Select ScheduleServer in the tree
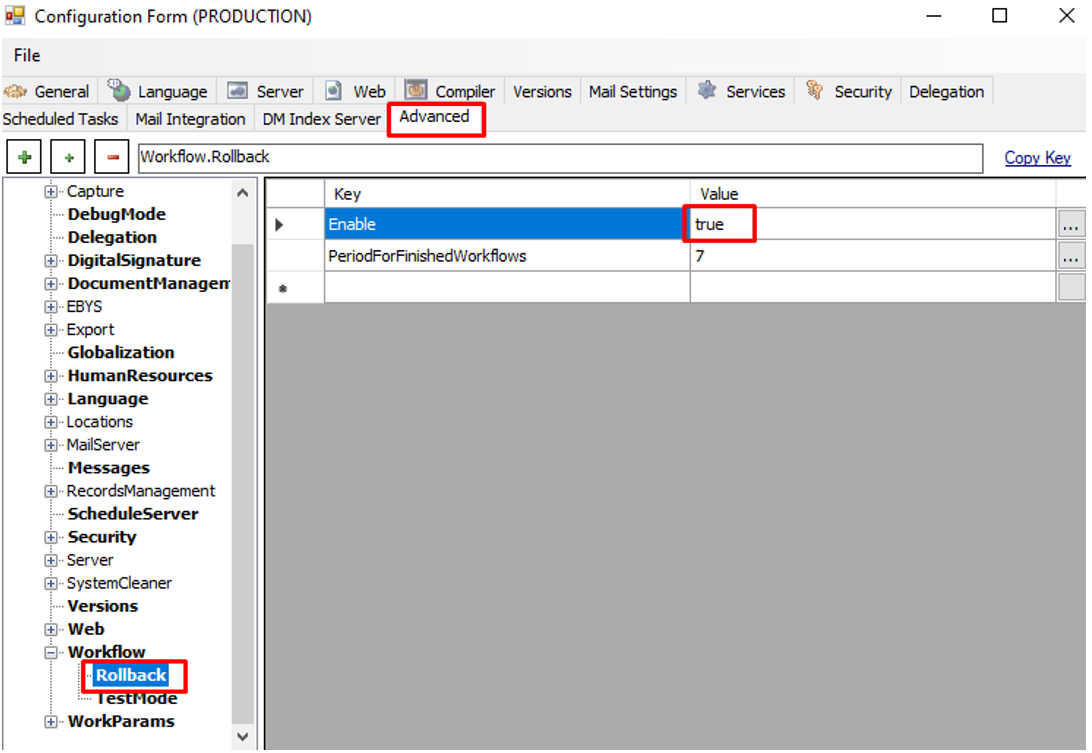This screenshot has width=1092, height=753. pos(132,513)
